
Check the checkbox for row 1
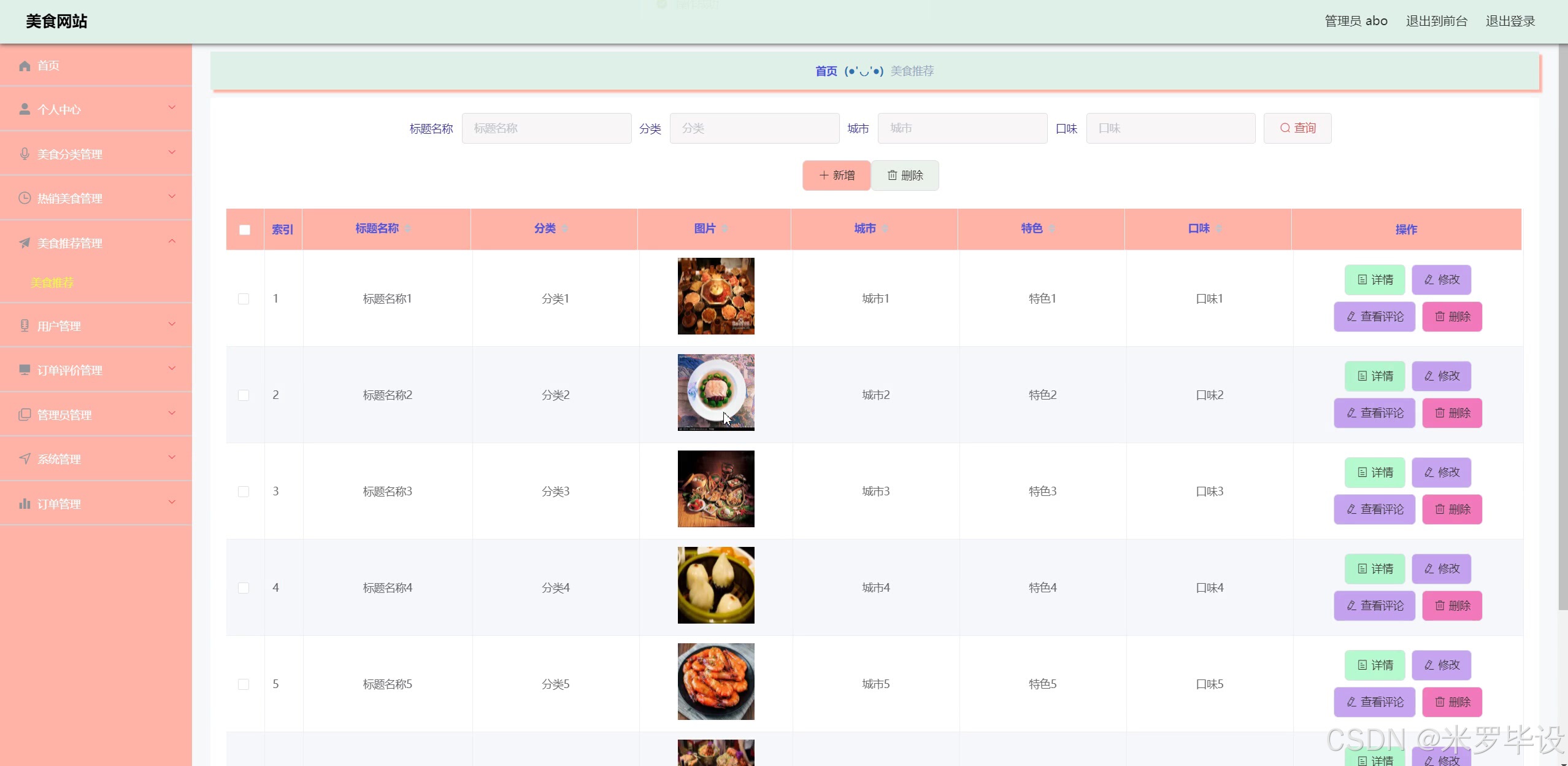(244, 299)
